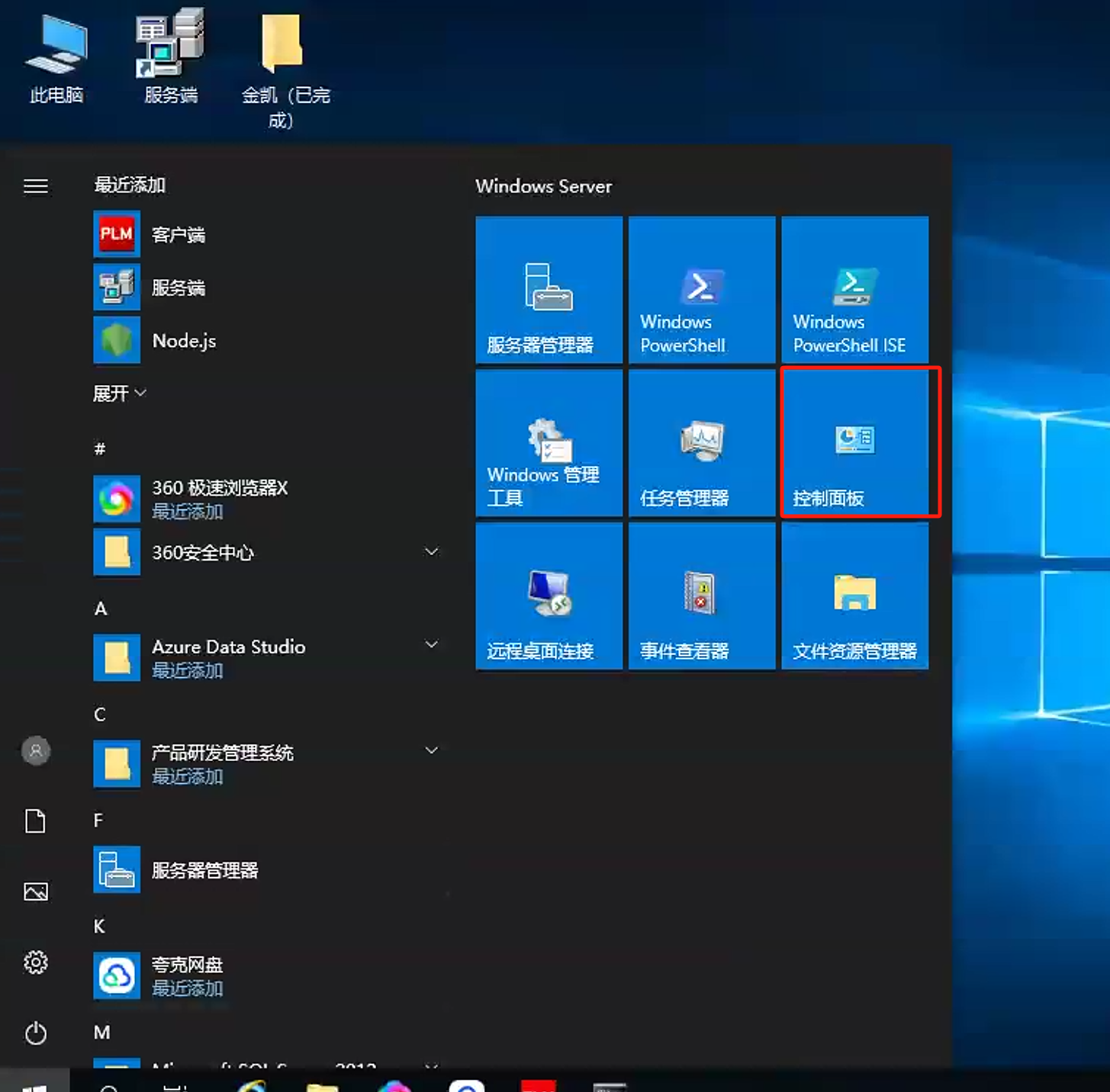This screenshot has height=1092, width=1110.
Task: Open the Power options icon
Action: (36, 1033)
